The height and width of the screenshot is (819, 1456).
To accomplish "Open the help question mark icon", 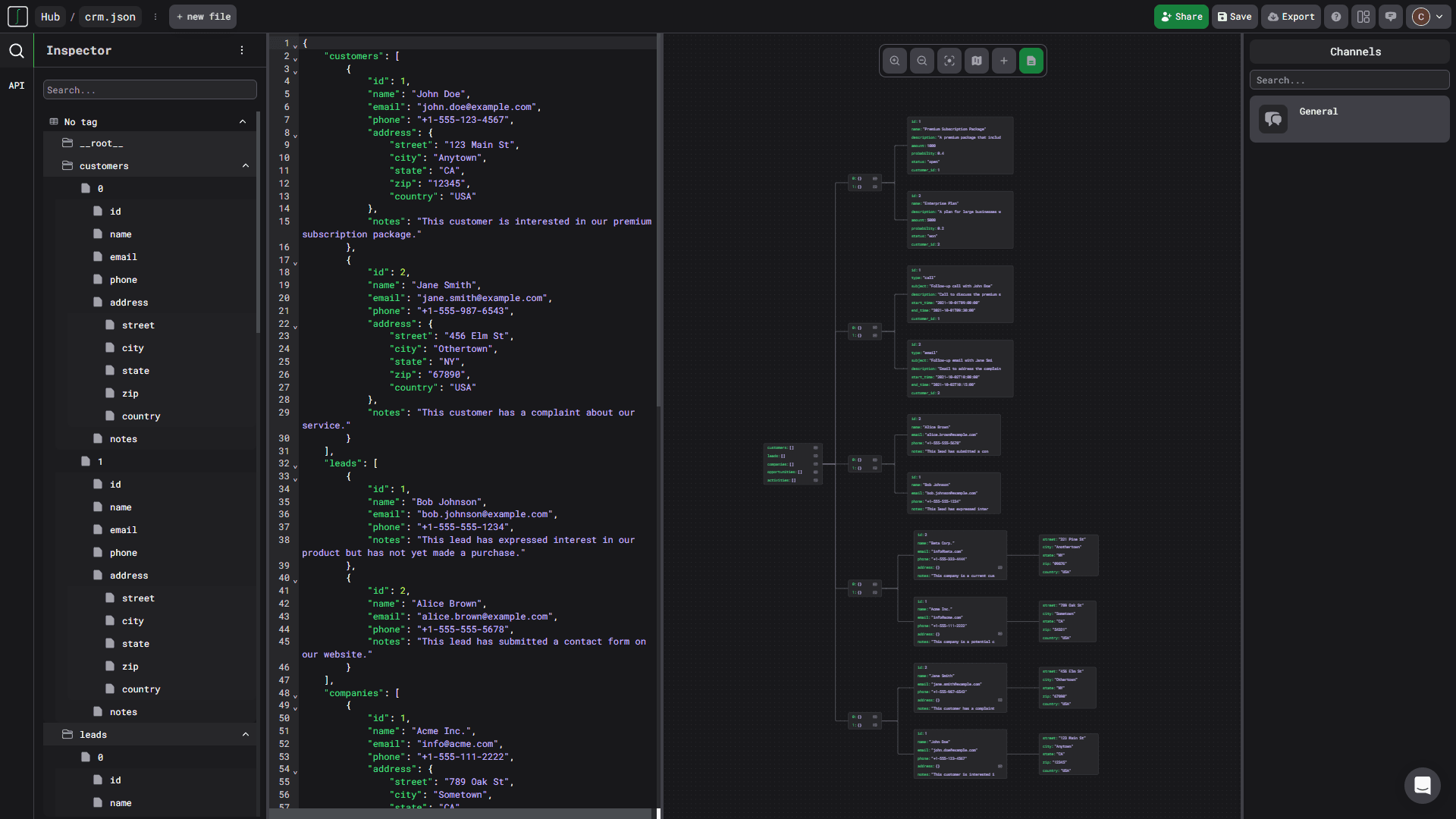I will tap(1336, 17).
